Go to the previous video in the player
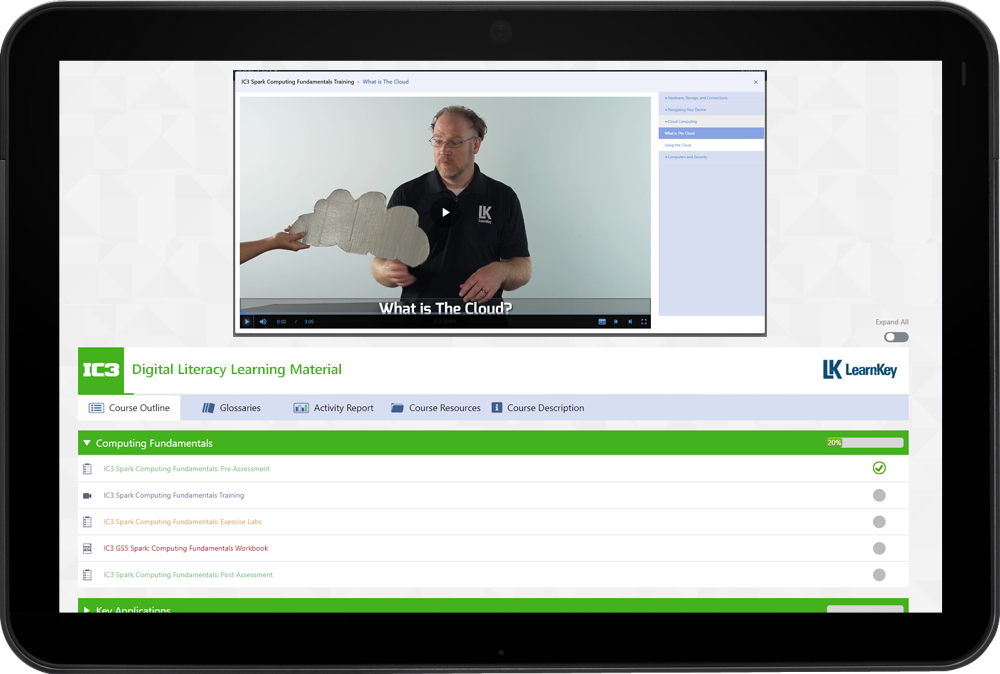Screen dimensions: 1000x674 tap(616, 321)
